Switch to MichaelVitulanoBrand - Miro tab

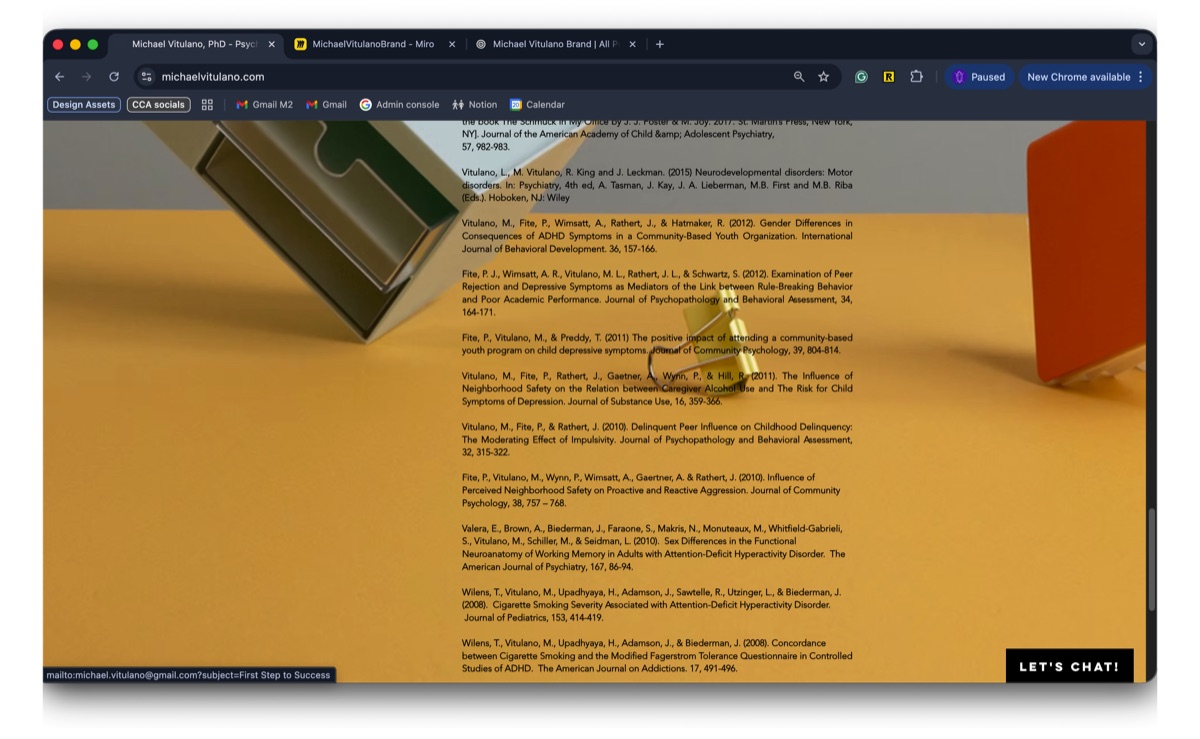[375, 44]
